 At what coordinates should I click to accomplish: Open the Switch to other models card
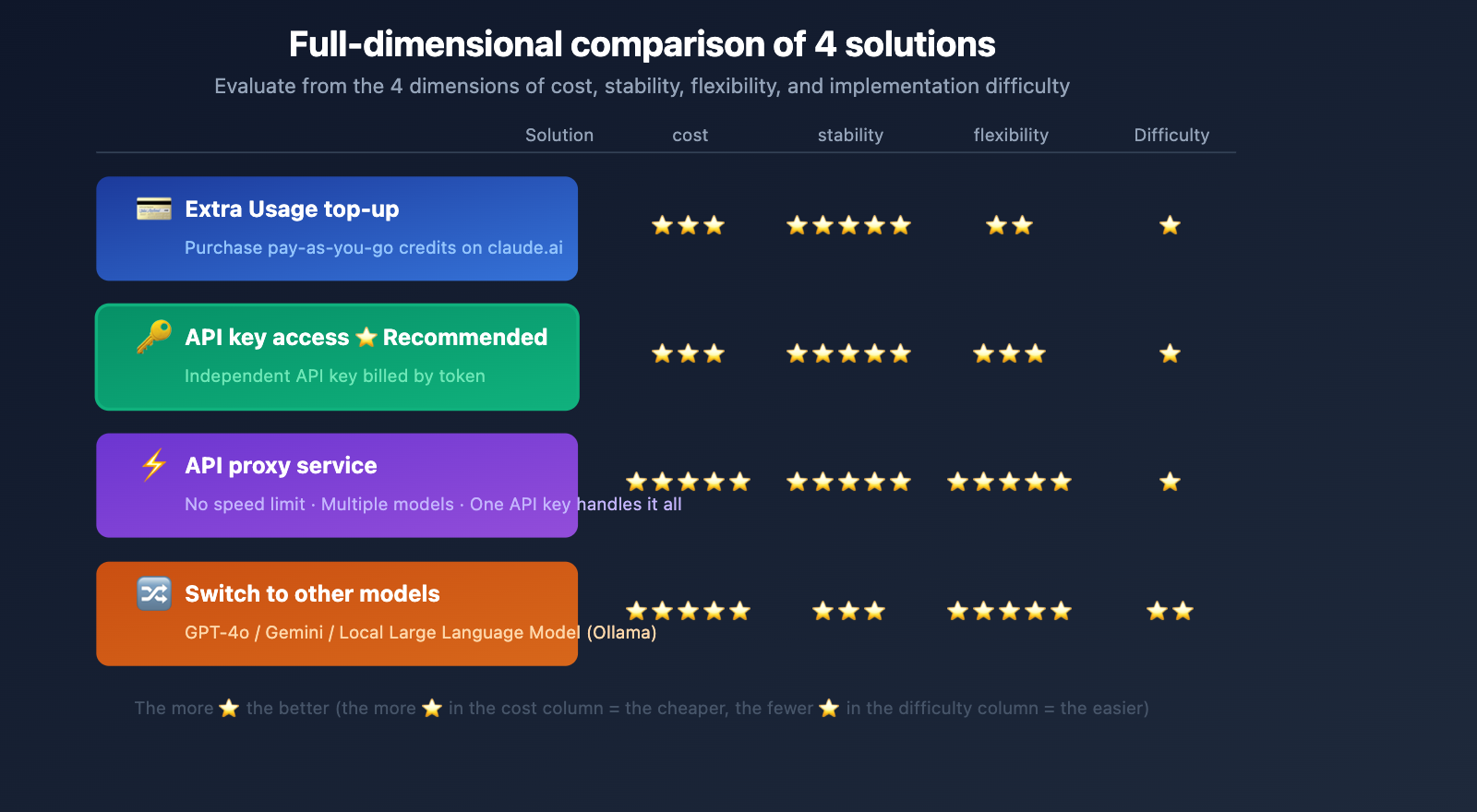click(x=337, y=614)
